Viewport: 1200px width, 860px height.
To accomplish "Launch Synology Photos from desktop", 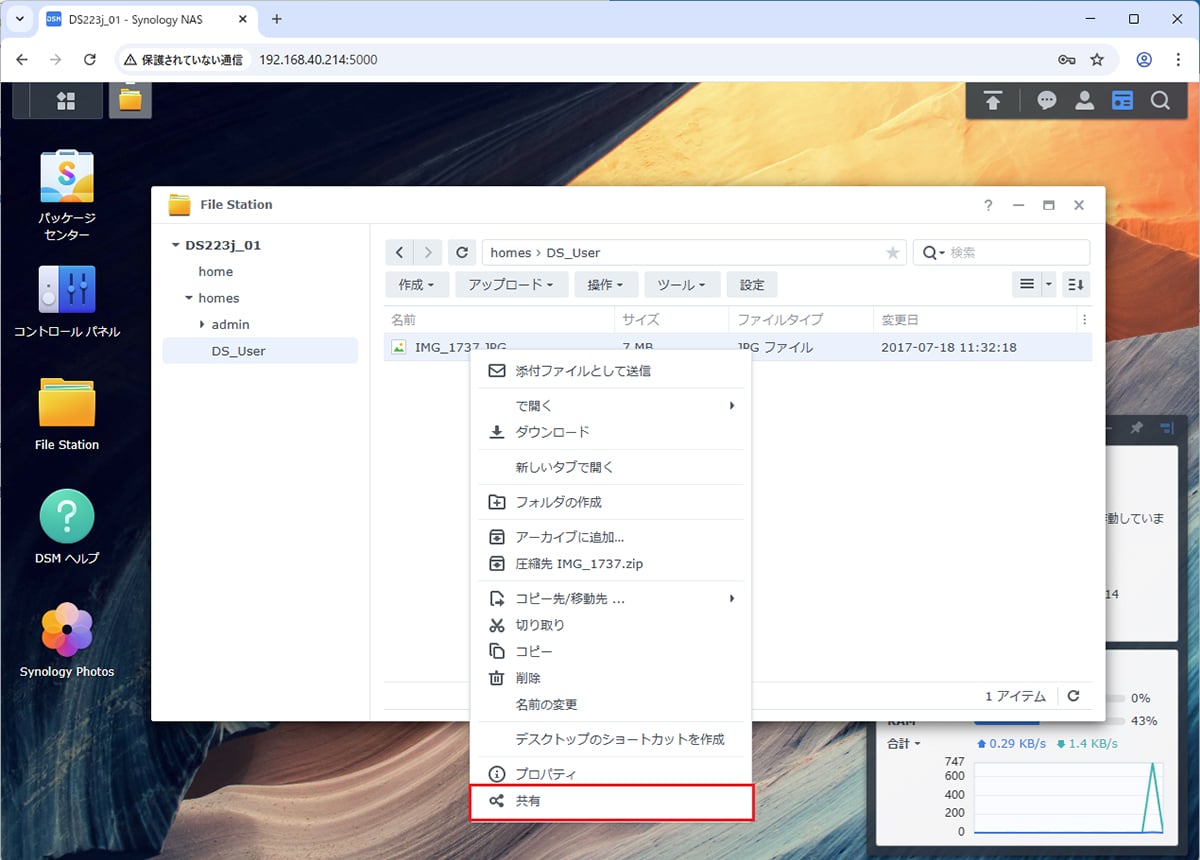I will pyautogui.click(x=67, y=630).
